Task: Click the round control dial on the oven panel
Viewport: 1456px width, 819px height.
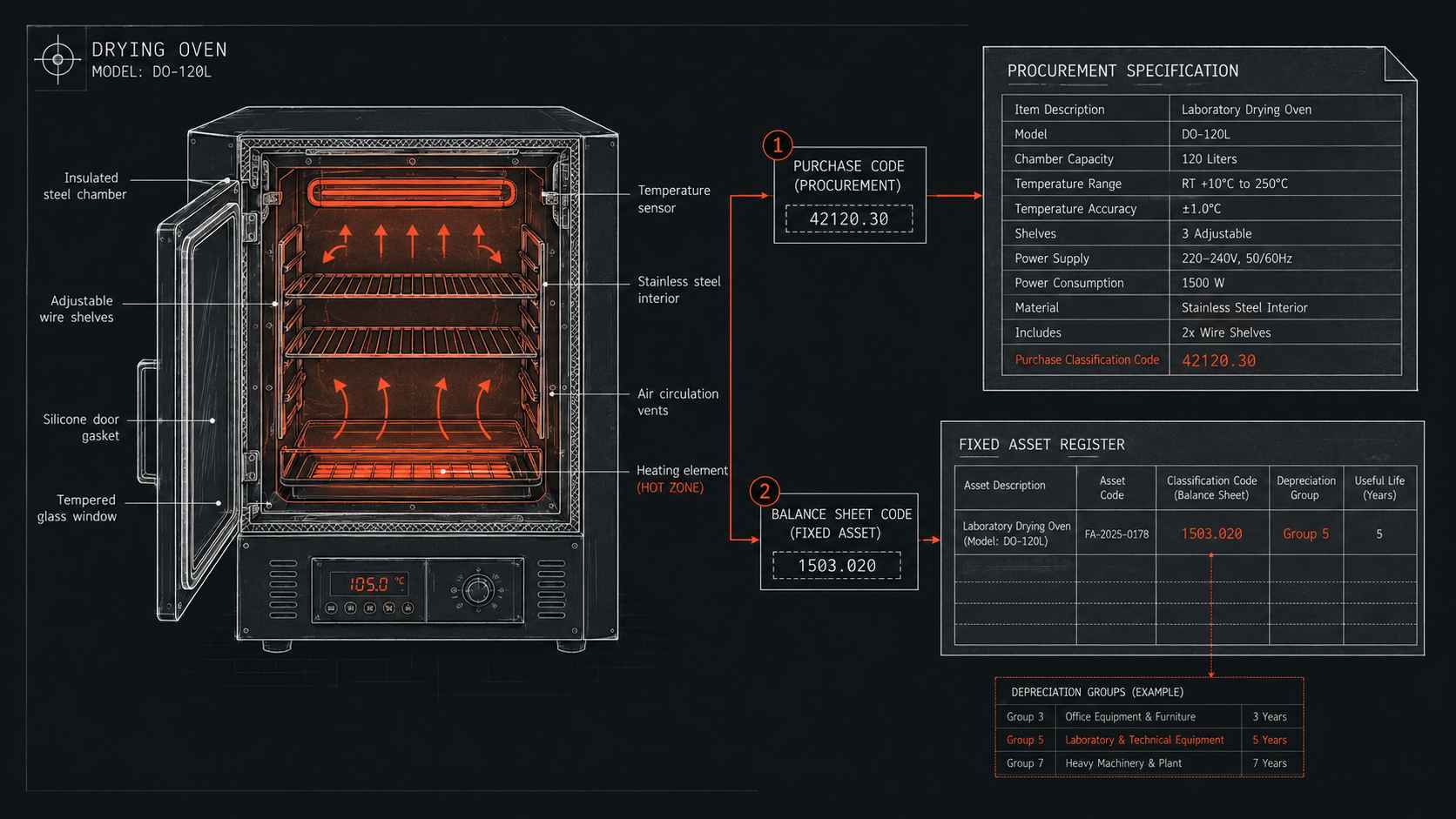Action: coord(477,590)
